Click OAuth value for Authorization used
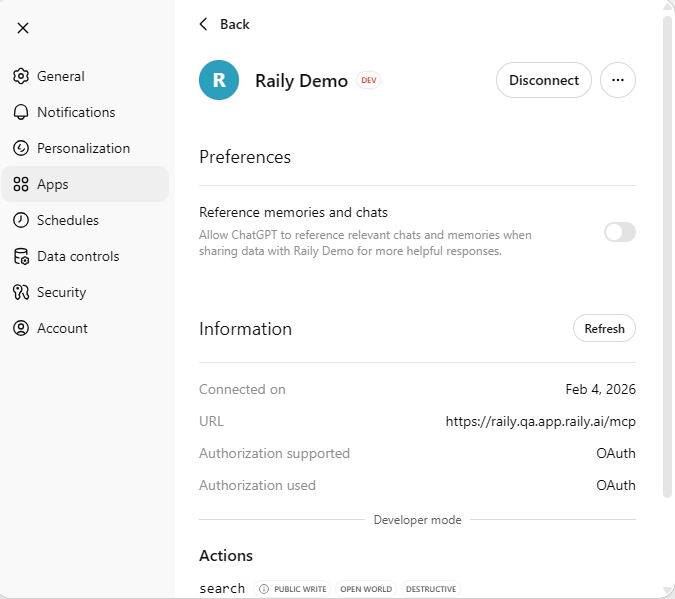 (x=616, y=485)
